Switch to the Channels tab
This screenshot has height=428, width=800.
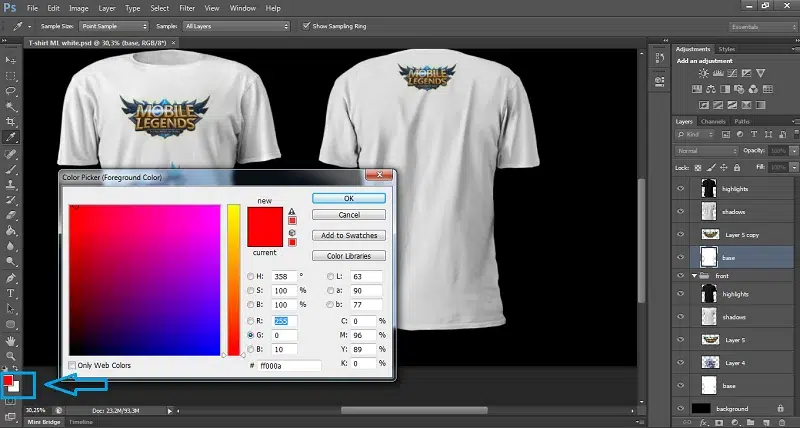click(713, 121)
